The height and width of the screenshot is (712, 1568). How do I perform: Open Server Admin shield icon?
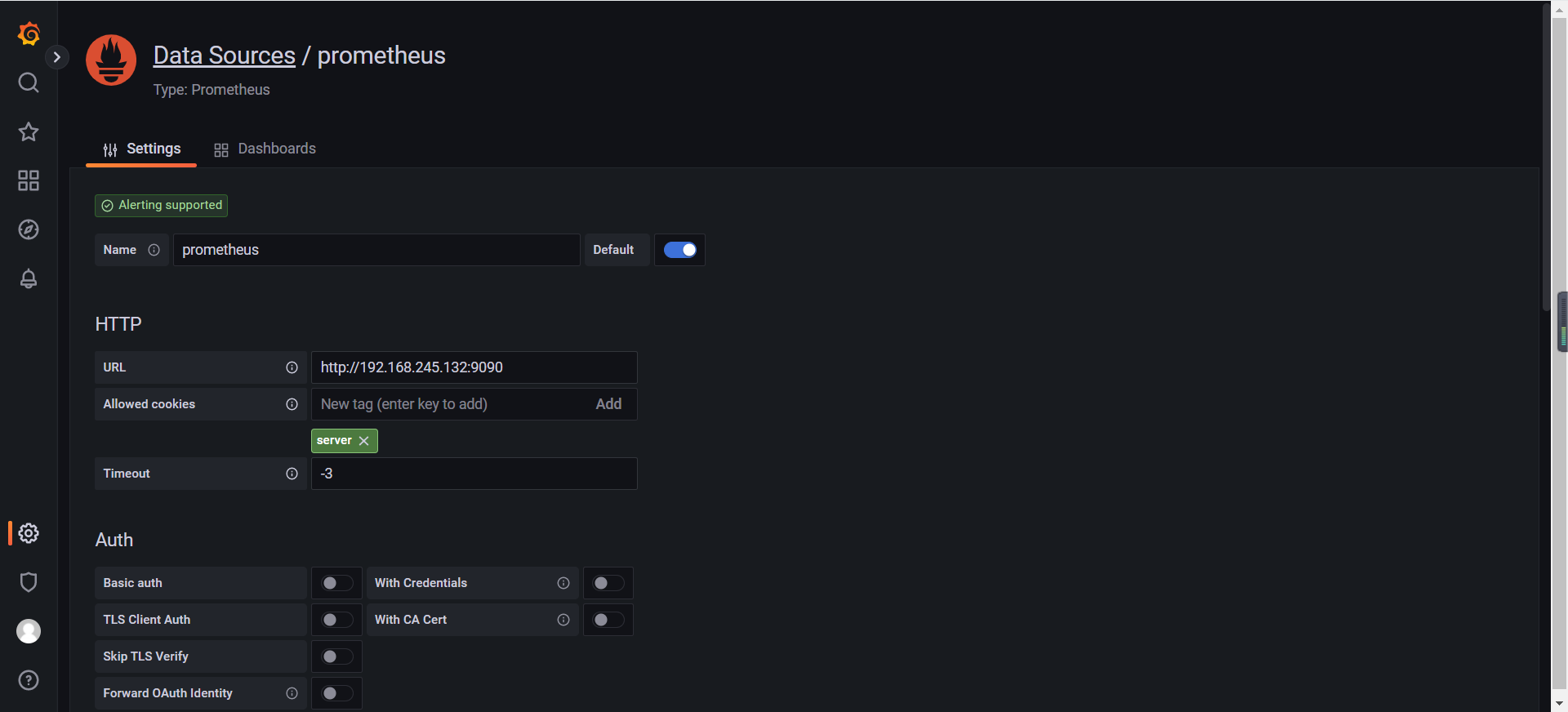pos(29,582)
